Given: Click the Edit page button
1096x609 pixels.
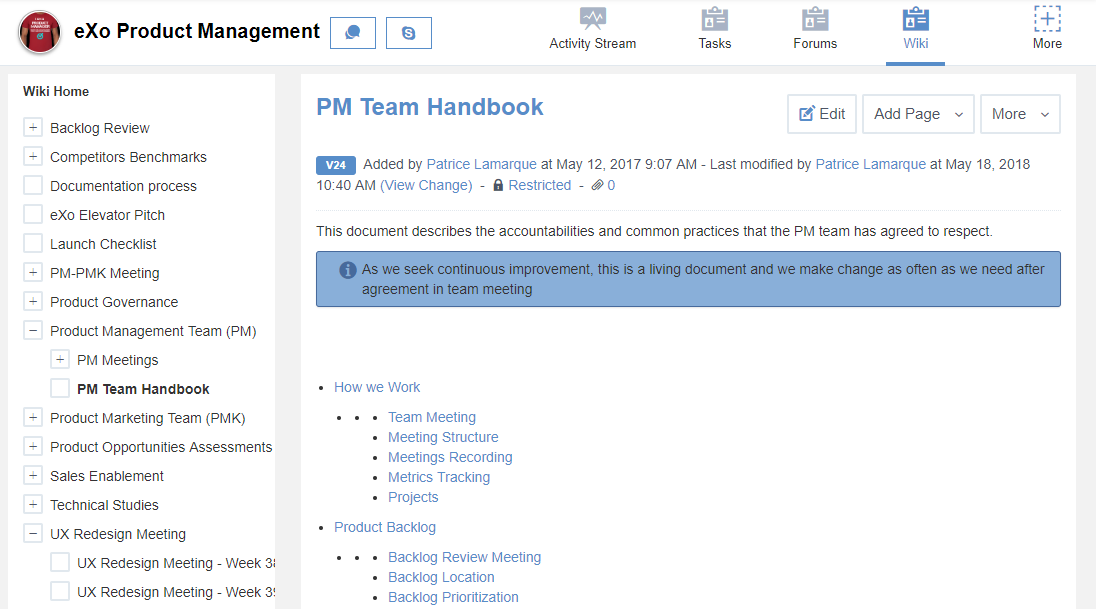Looking at the screenshot, I should [822, 114].
